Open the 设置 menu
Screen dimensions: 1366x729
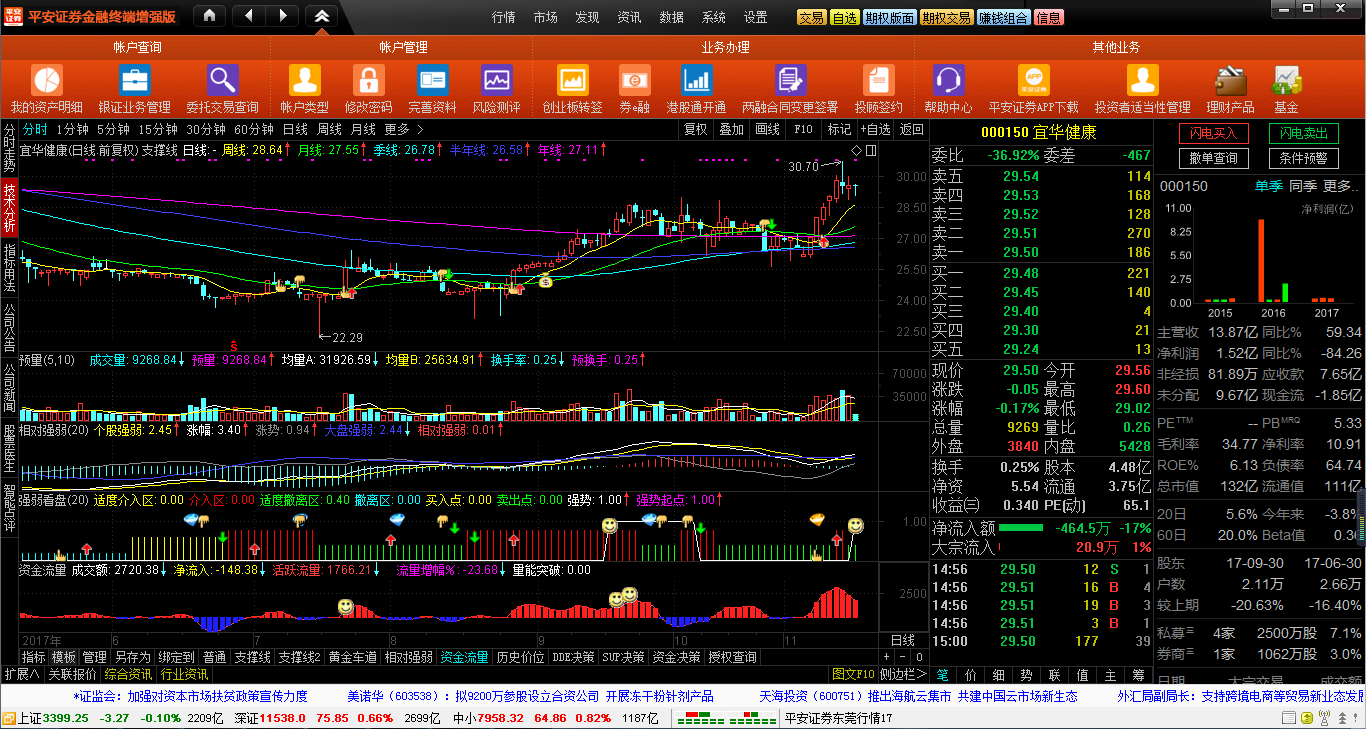click(756, 17)
